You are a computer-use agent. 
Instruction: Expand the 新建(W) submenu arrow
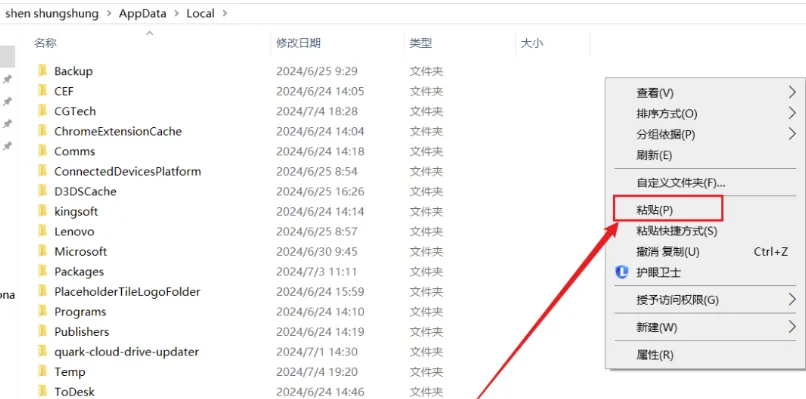coord(792,327)
